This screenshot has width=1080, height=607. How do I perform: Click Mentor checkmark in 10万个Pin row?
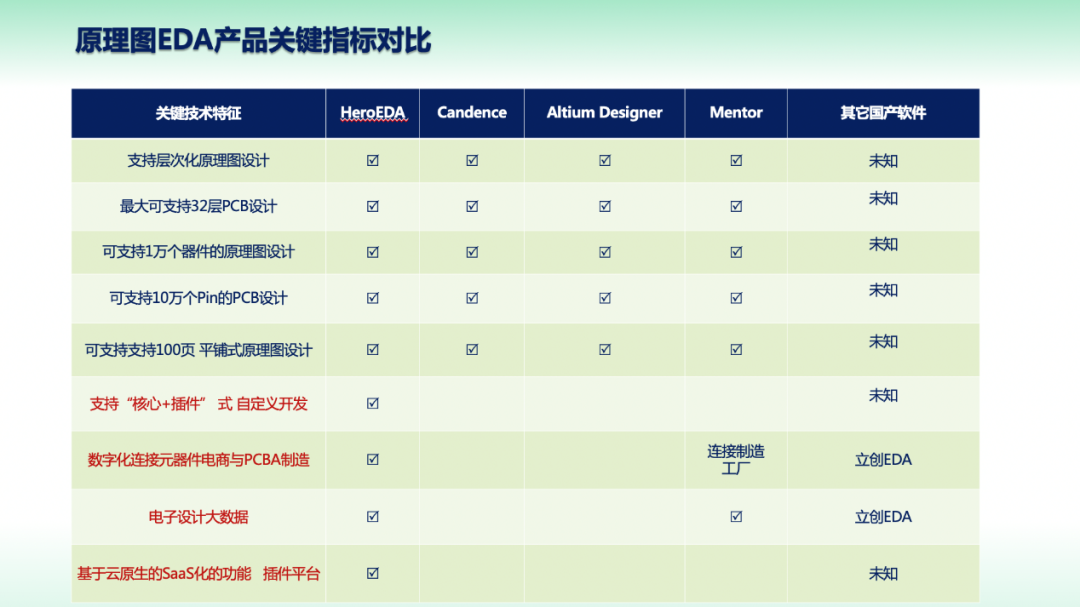(736, 298)
